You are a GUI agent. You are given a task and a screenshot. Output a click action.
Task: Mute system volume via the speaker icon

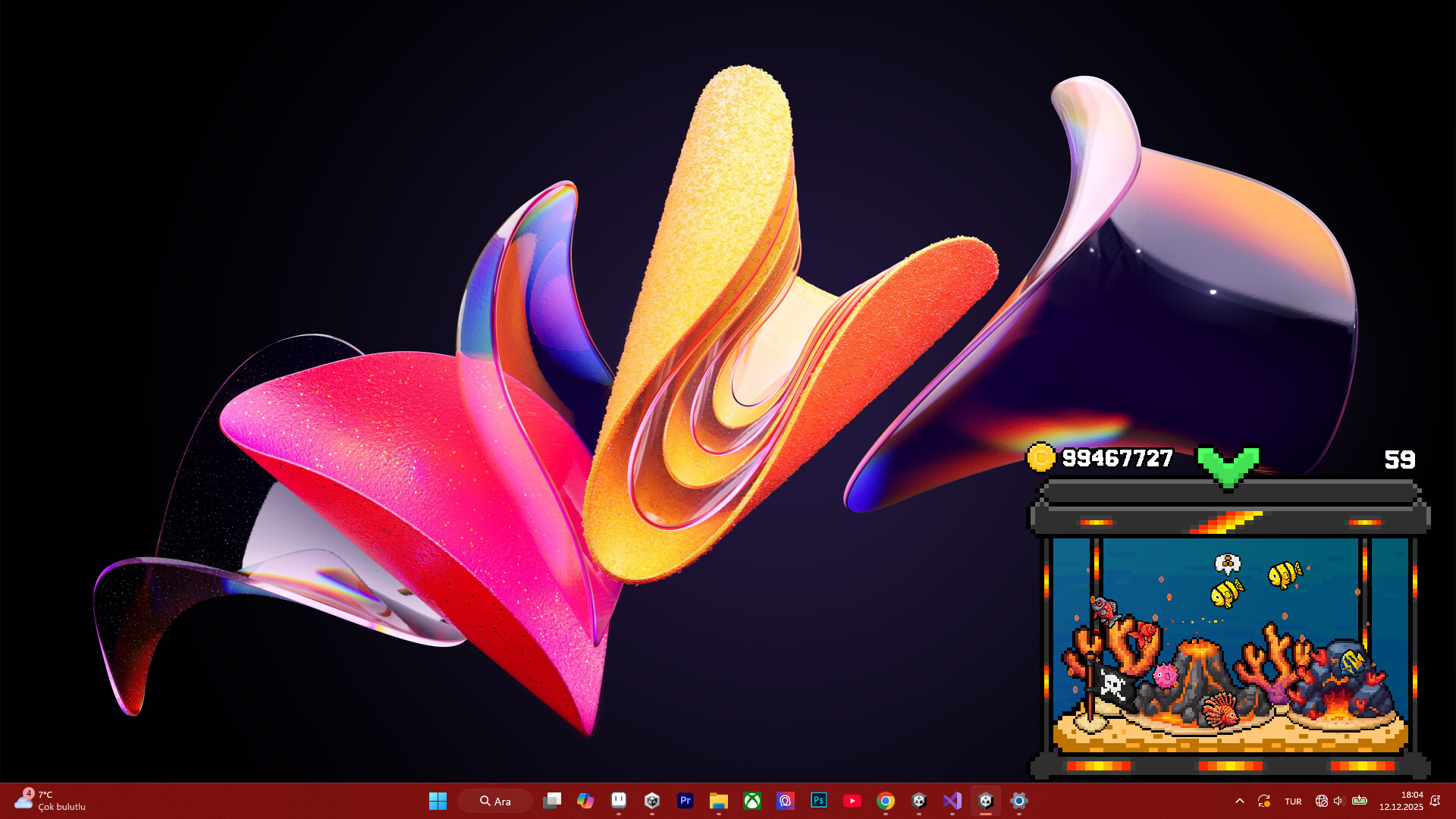(1338, 801)
